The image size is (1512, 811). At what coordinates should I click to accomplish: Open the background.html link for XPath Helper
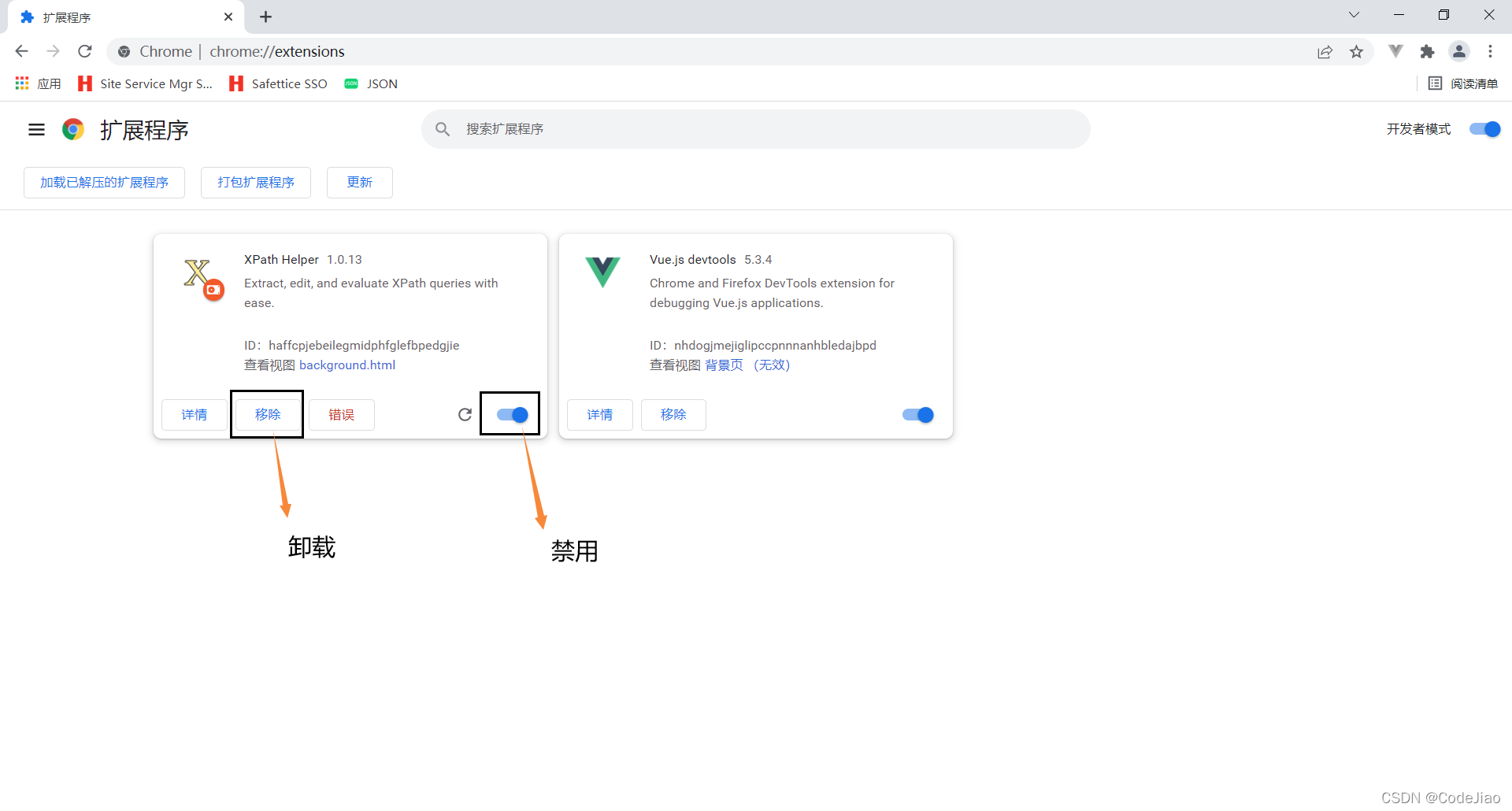(347, 365)
